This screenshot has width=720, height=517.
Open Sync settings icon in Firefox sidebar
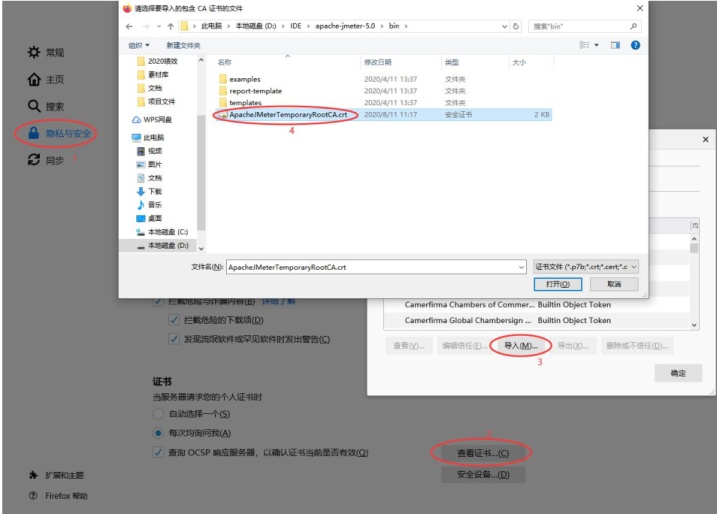34,160
